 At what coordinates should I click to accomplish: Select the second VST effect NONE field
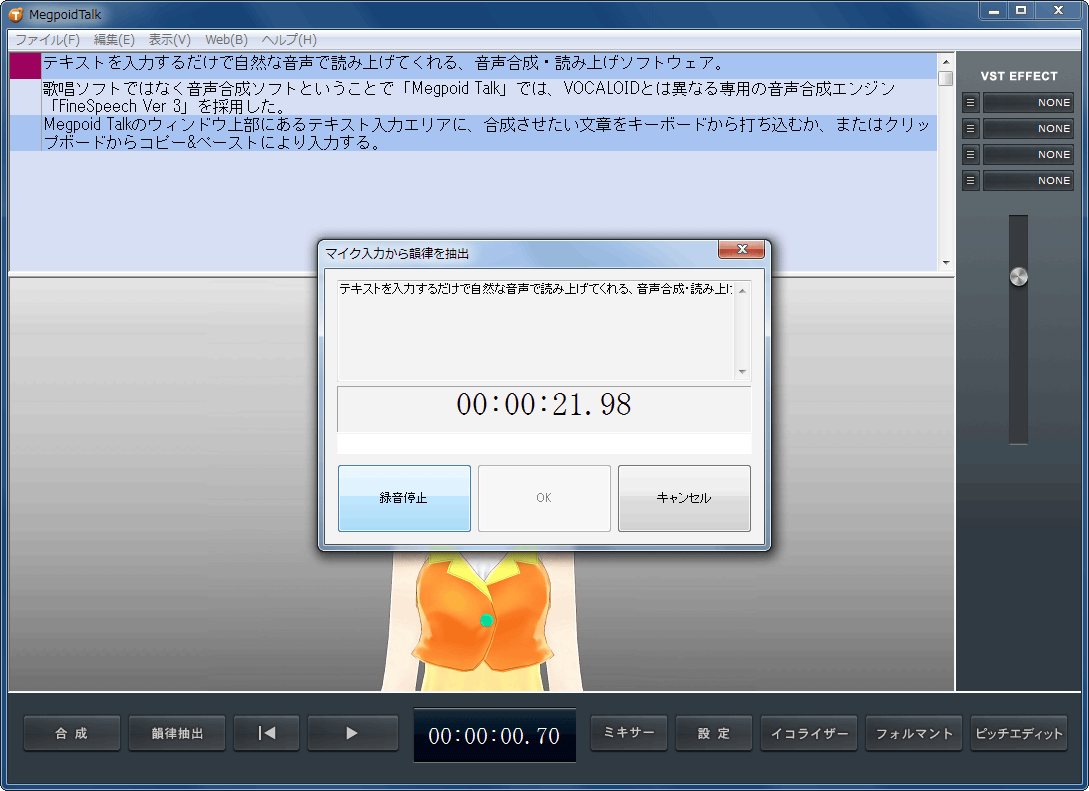pyautogui.click(x=1028, y=128)
